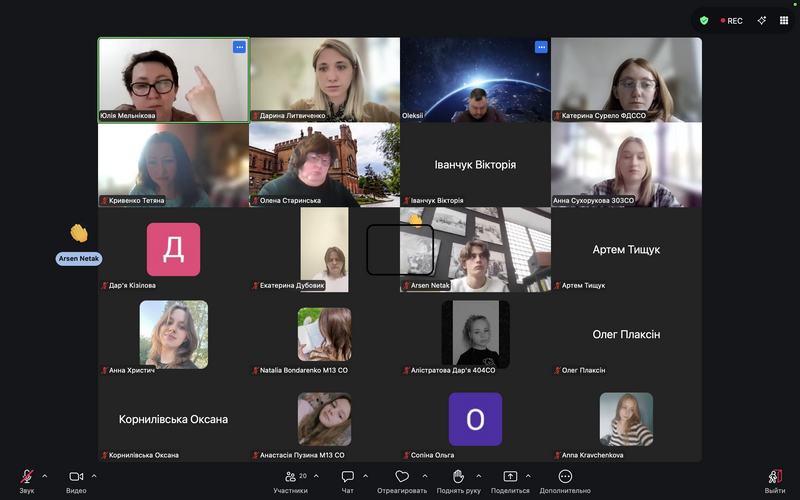The image size is (800, 500).
Task: Change the layout with grid view icon
Action: coord(783,20)
